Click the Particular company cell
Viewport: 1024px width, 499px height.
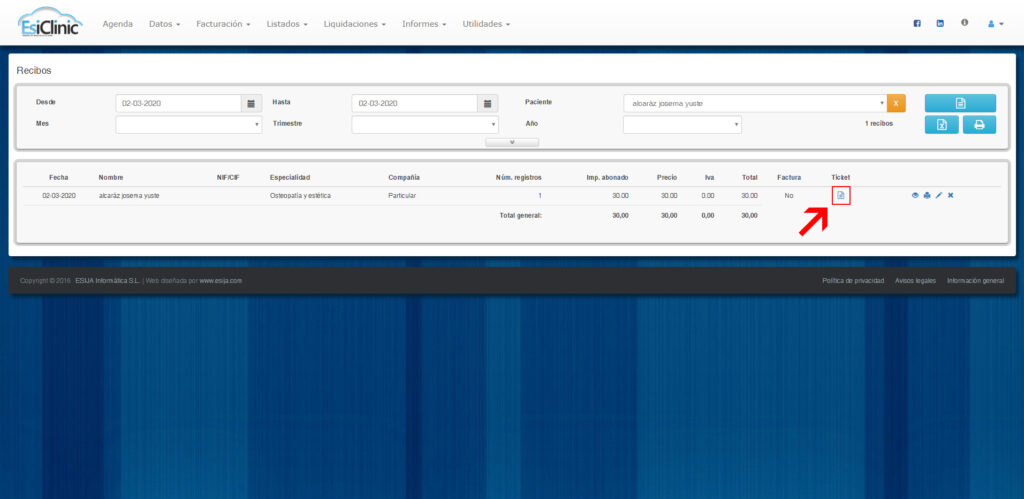402,195
